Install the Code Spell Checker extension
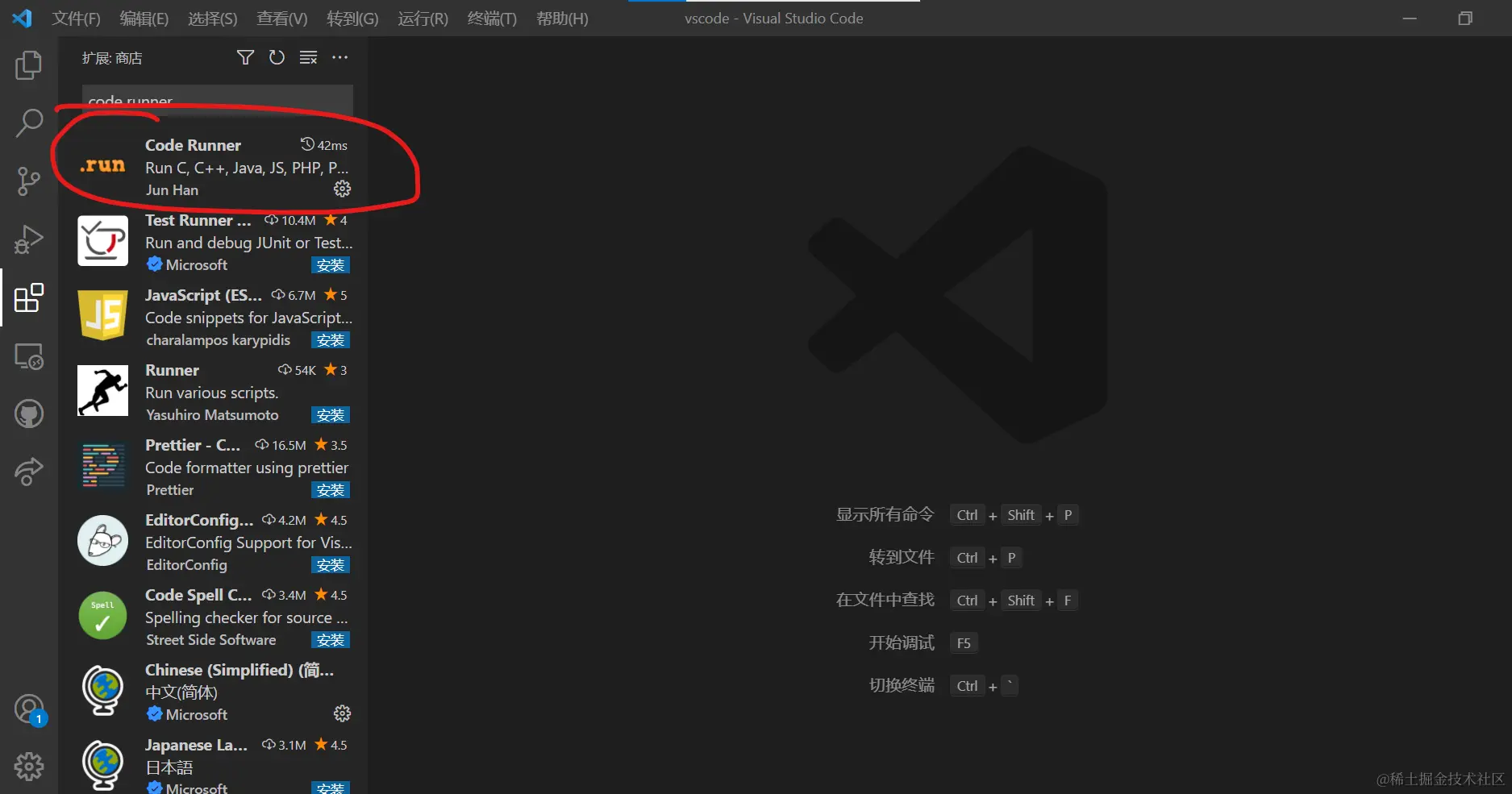This screenshot has height=794, width=1512. [331, 639]
